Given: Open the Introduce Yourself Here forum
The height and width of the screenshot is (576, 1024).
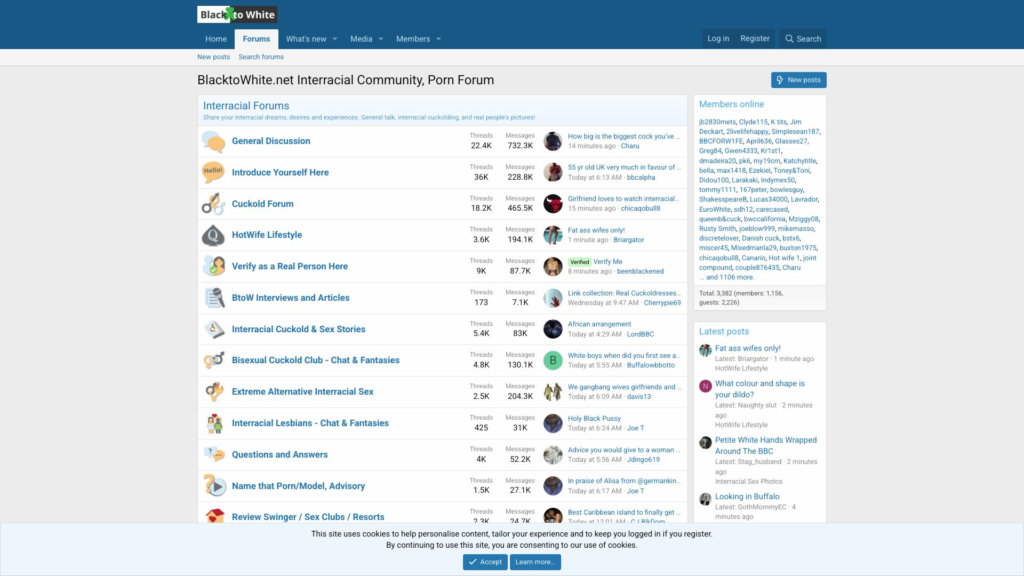Looking at the screenshot, I should click(280, 172).
